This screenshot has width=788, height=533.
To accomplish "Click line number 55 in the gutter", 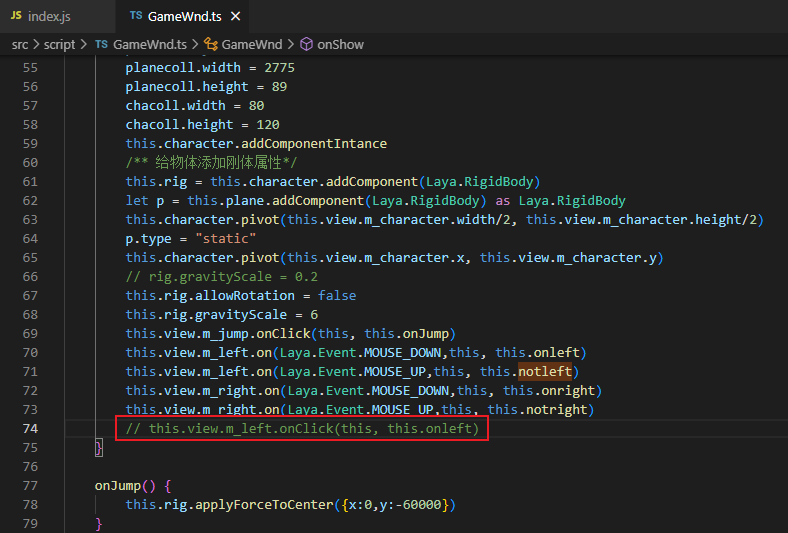I will tap(30, 67).
